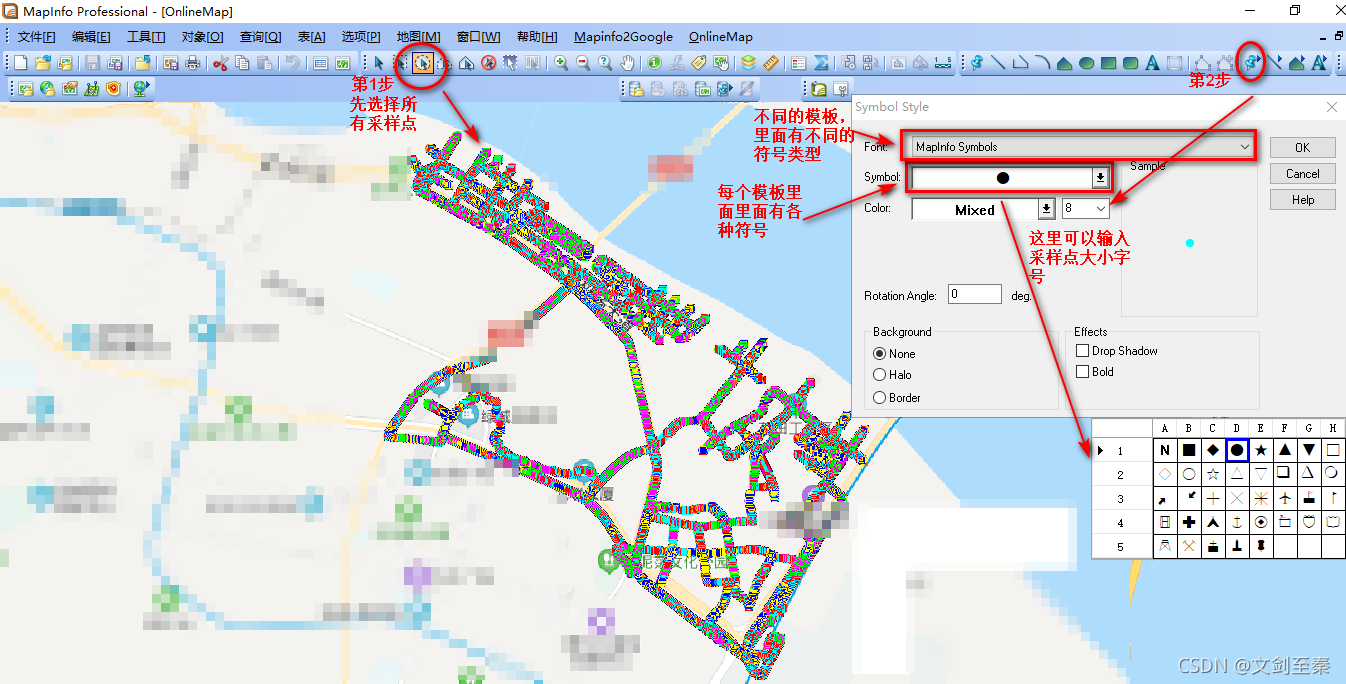Click OK in Symbol Style dialog

(x=1302, y=147)
